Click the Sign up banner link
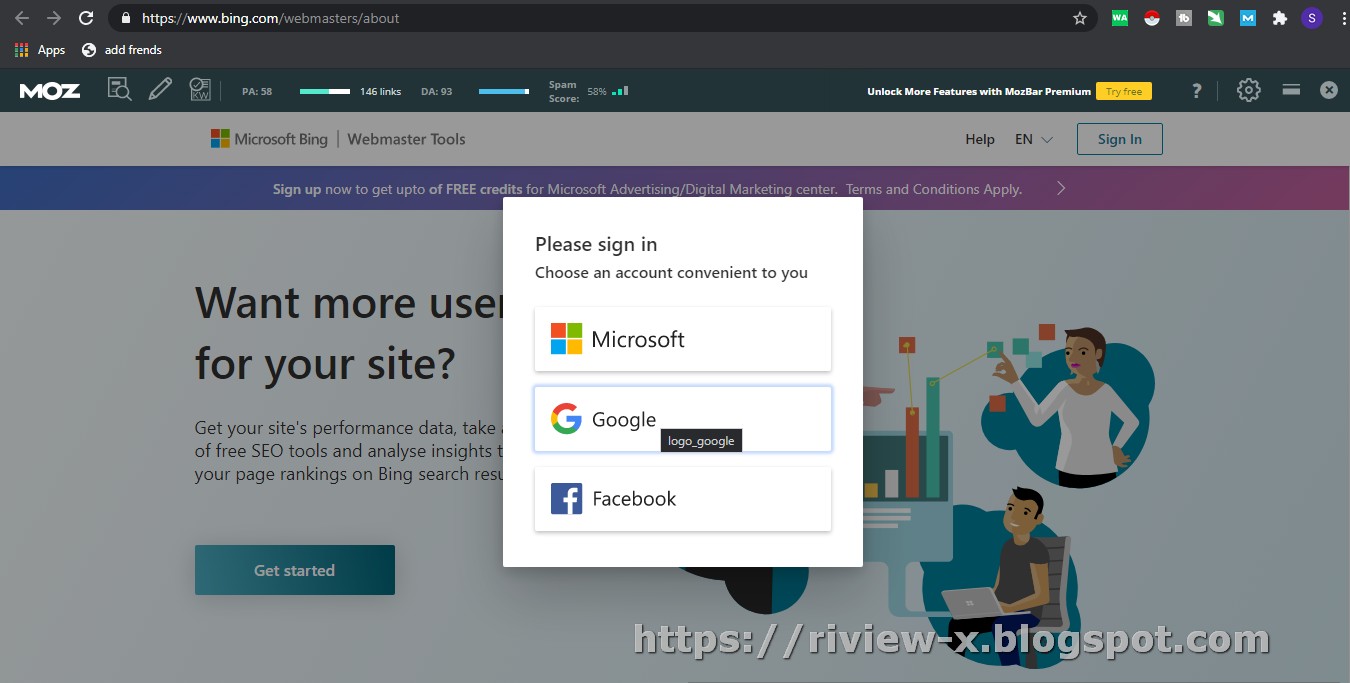Screen dimensions: 1350x683 pyautogui.click(x=297, y=189)
